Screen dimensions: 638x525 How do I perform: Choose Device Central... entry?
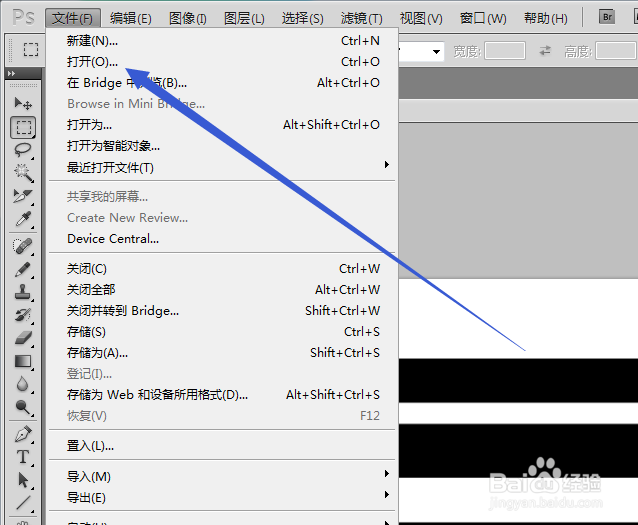coord(222,238)
